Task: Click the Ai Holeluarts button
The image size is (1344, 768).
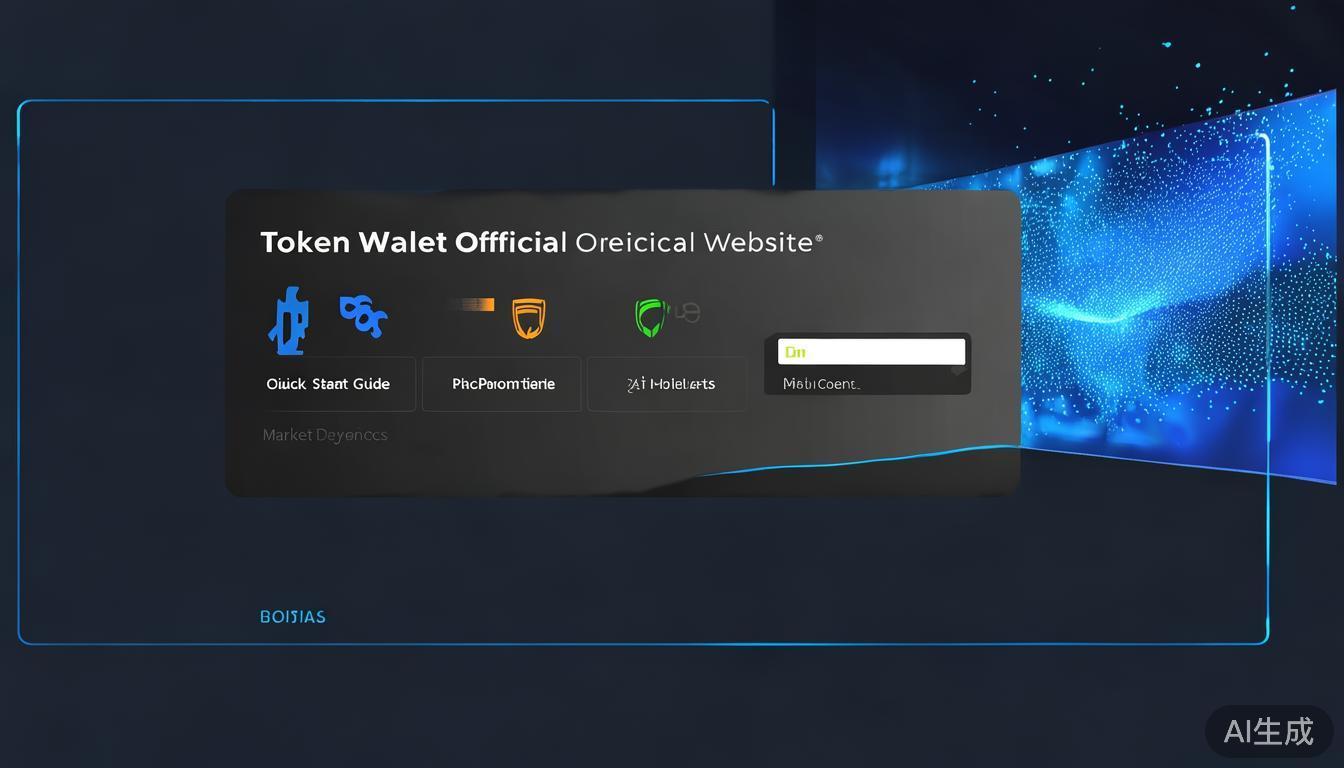Action: point(671,383)
